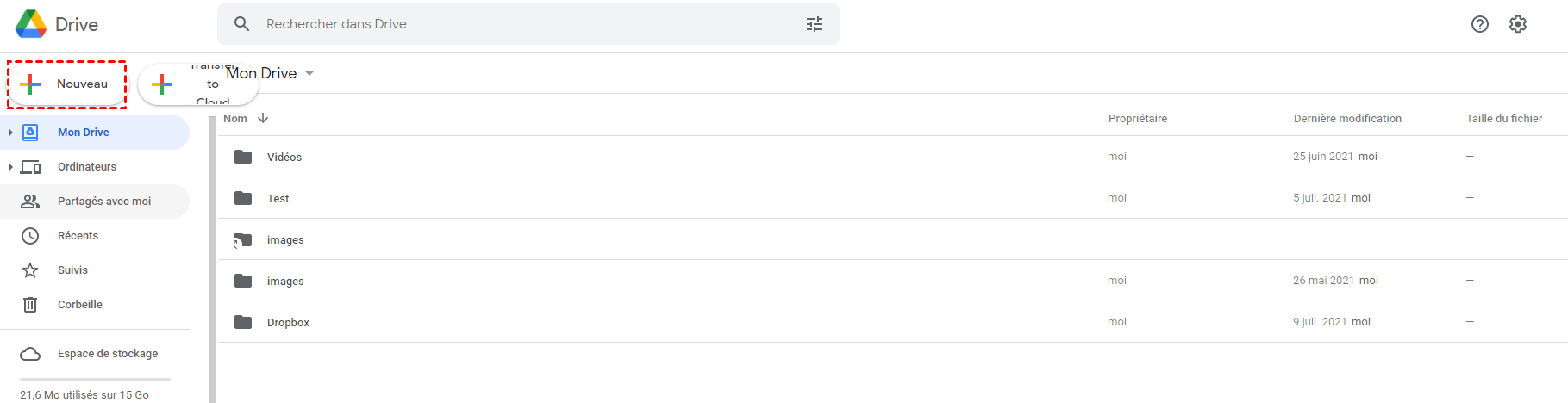Click the Google Drive logo

point(31,24)
